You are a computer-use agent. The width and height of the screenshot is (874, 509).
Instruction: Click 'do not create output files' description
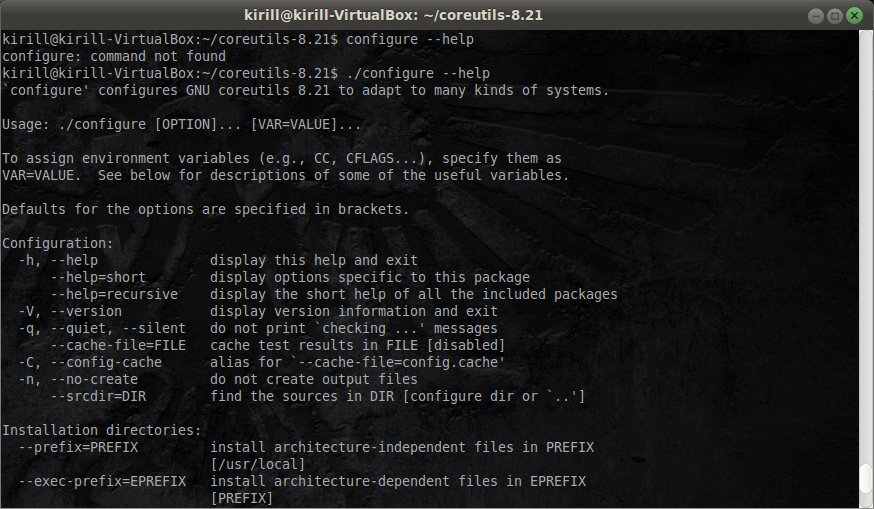(314, 379)
